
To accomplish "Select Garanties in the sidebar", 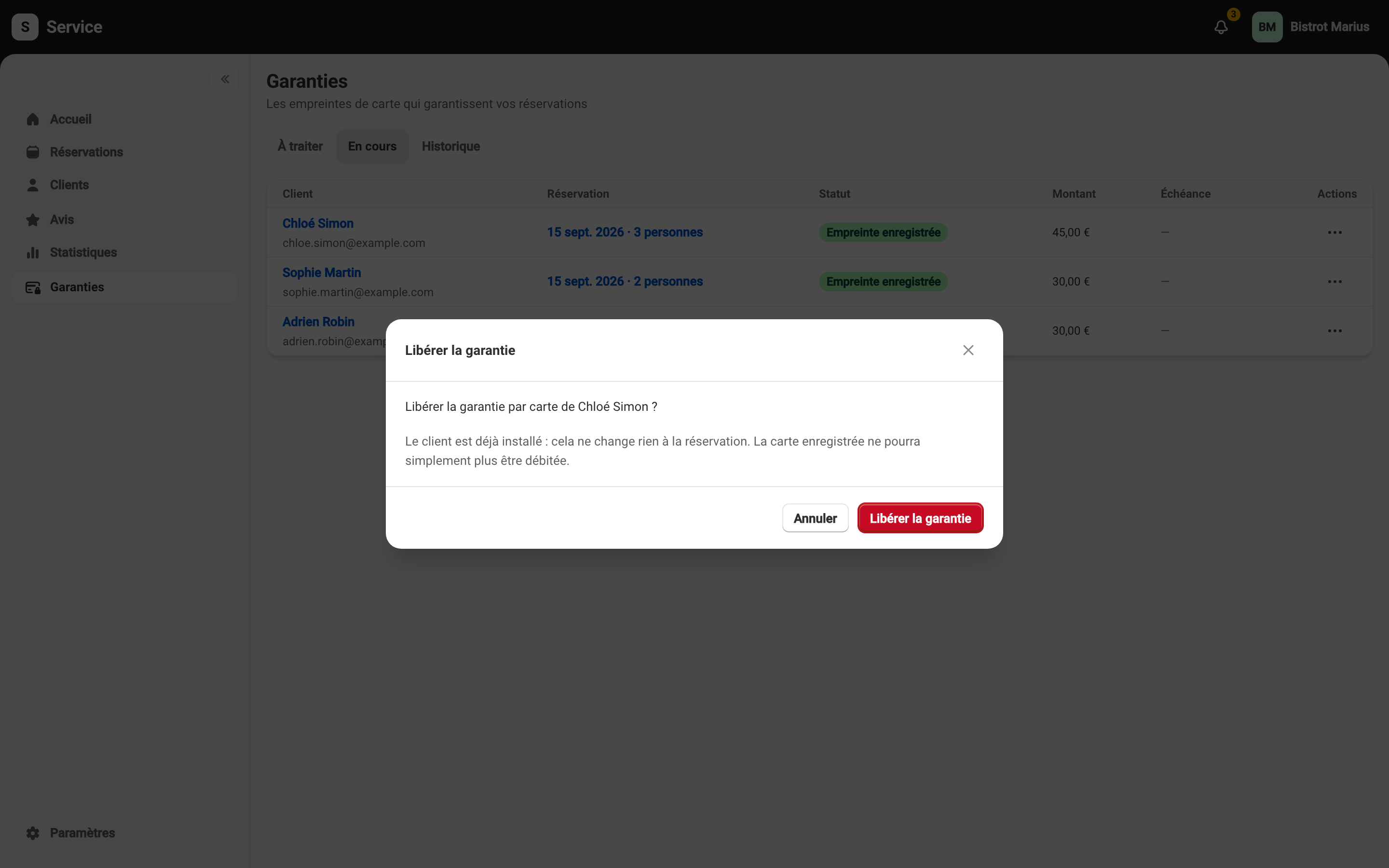I will coord(124,287).
